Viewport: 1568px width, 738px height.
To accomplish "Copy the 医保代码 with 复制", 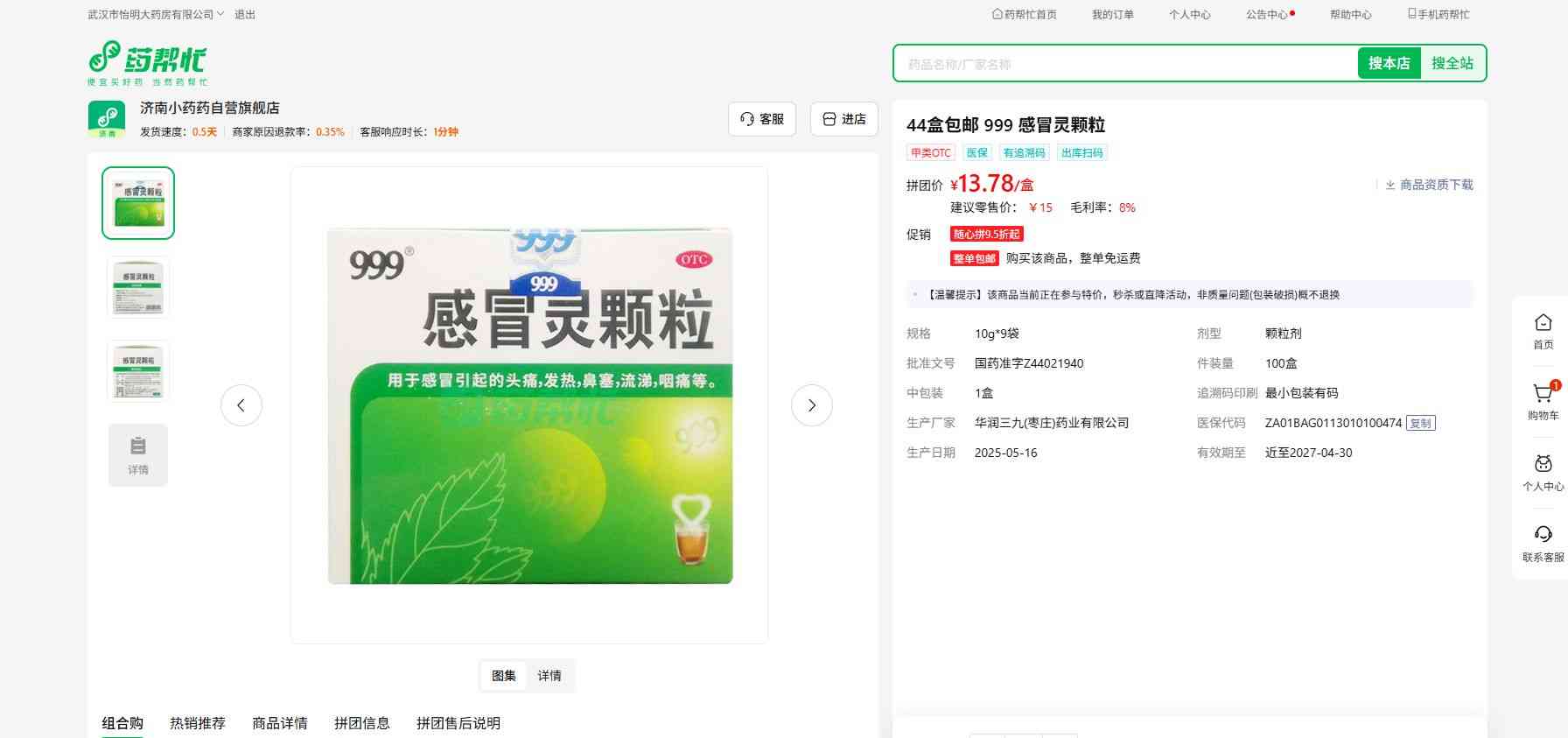I will 1421,424.
